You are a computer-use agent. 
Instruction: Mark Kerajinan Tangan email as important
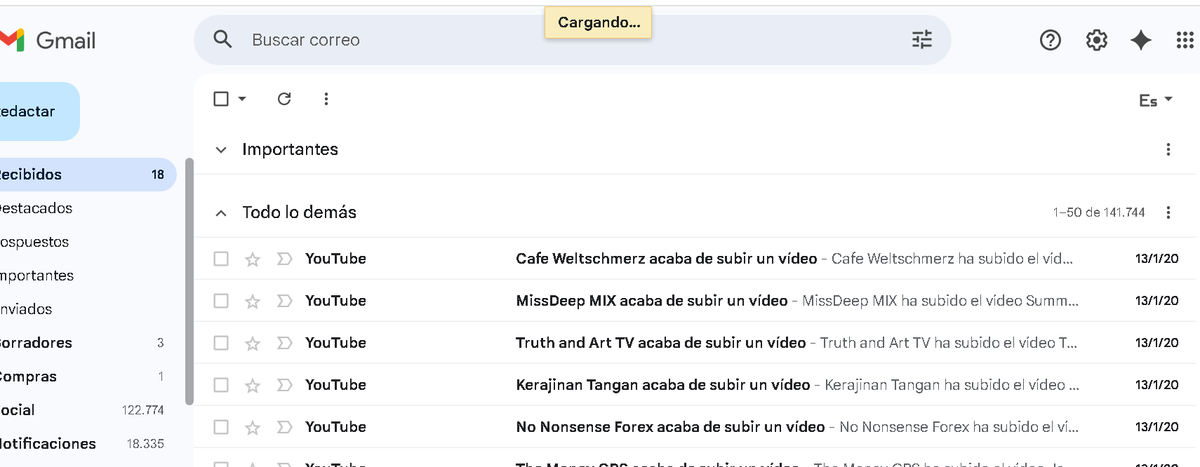coord(284,385)
